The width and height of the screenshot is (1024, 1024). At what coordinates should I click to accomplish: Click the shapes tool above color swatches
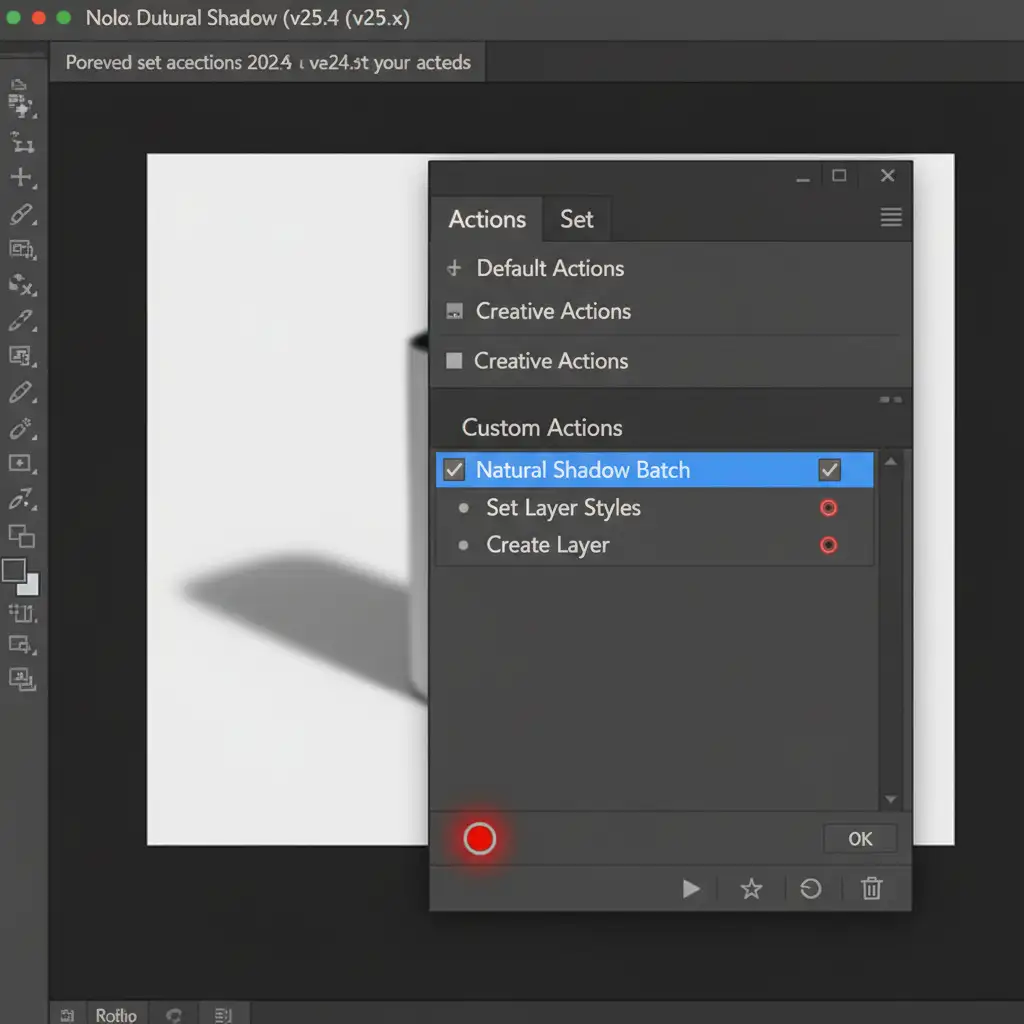(21, 536)
